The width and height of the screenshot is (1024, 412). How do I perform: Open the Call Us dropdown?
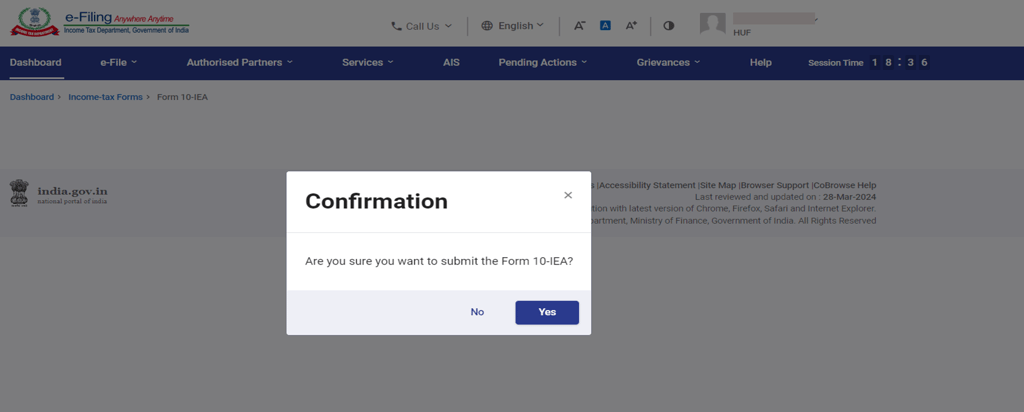click(421, 26)
